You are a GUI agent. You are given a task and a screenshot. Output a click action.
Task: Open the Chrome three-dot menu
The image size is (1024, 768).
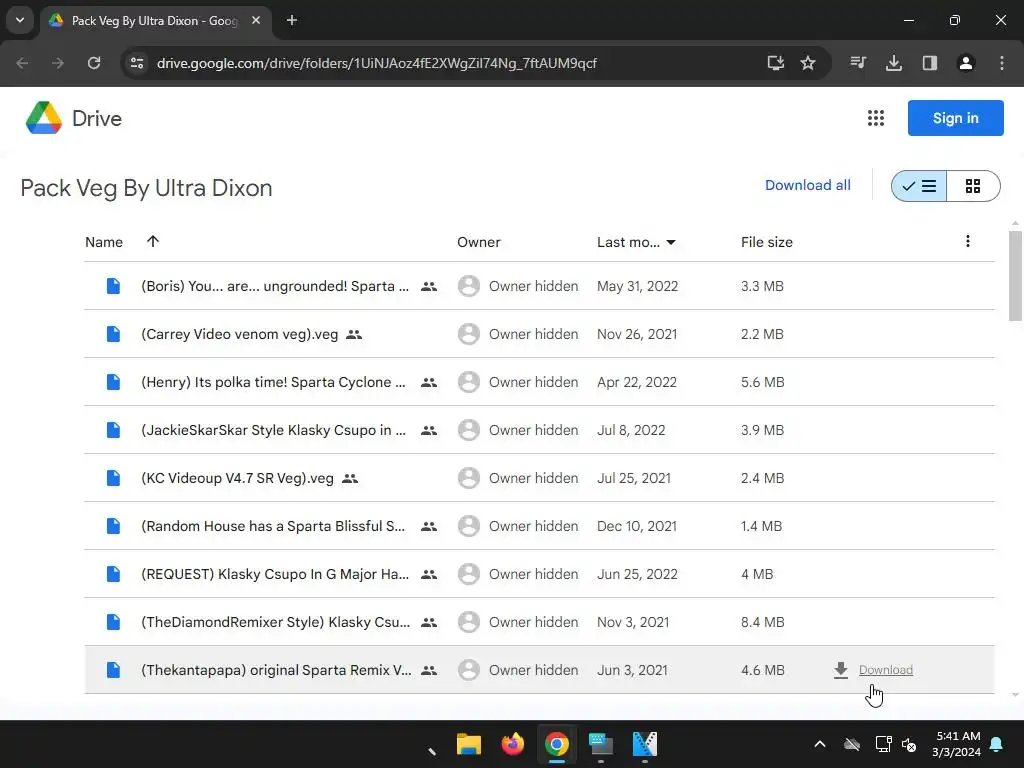click(x=1002, y=63)
